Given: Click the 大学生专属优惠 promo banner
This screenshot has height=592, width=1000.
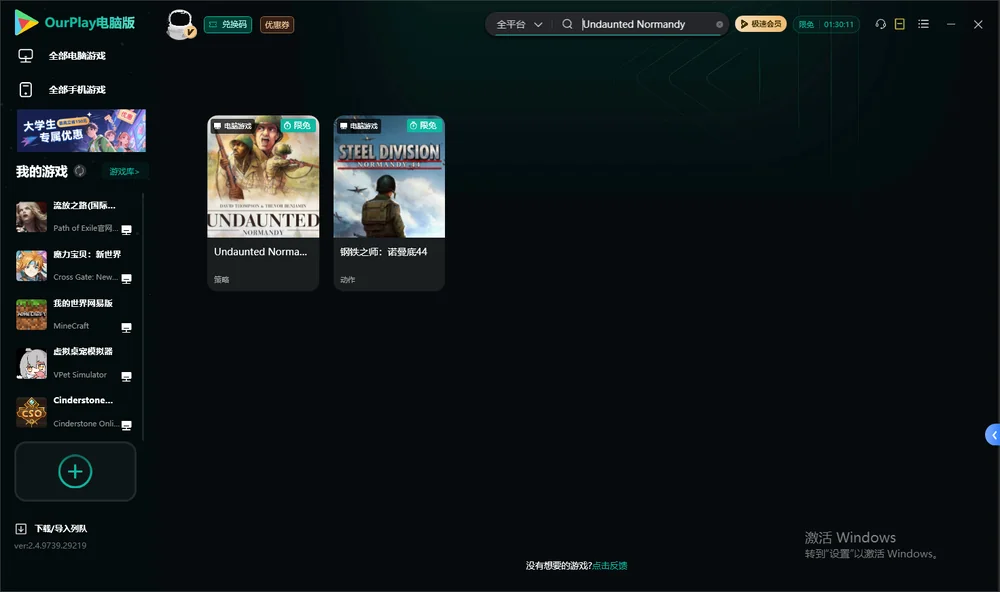Looking at the screenshot, I should tap(81, 131).
